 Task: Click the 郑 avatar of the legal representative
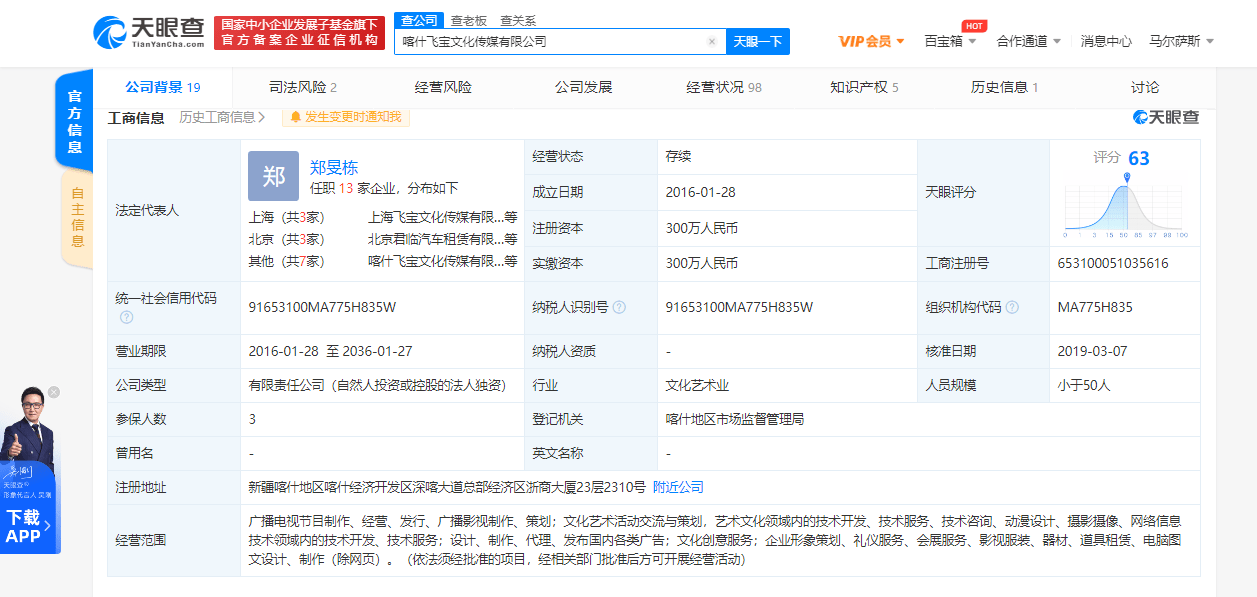click(273, 176)
